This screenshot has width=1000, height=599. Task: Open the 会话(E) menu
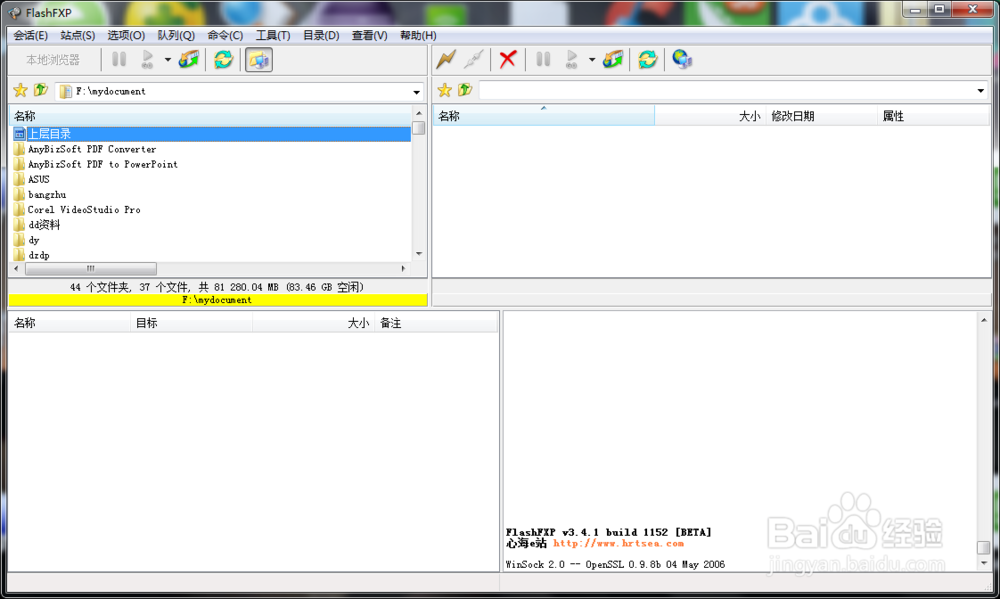coord(31,36)
